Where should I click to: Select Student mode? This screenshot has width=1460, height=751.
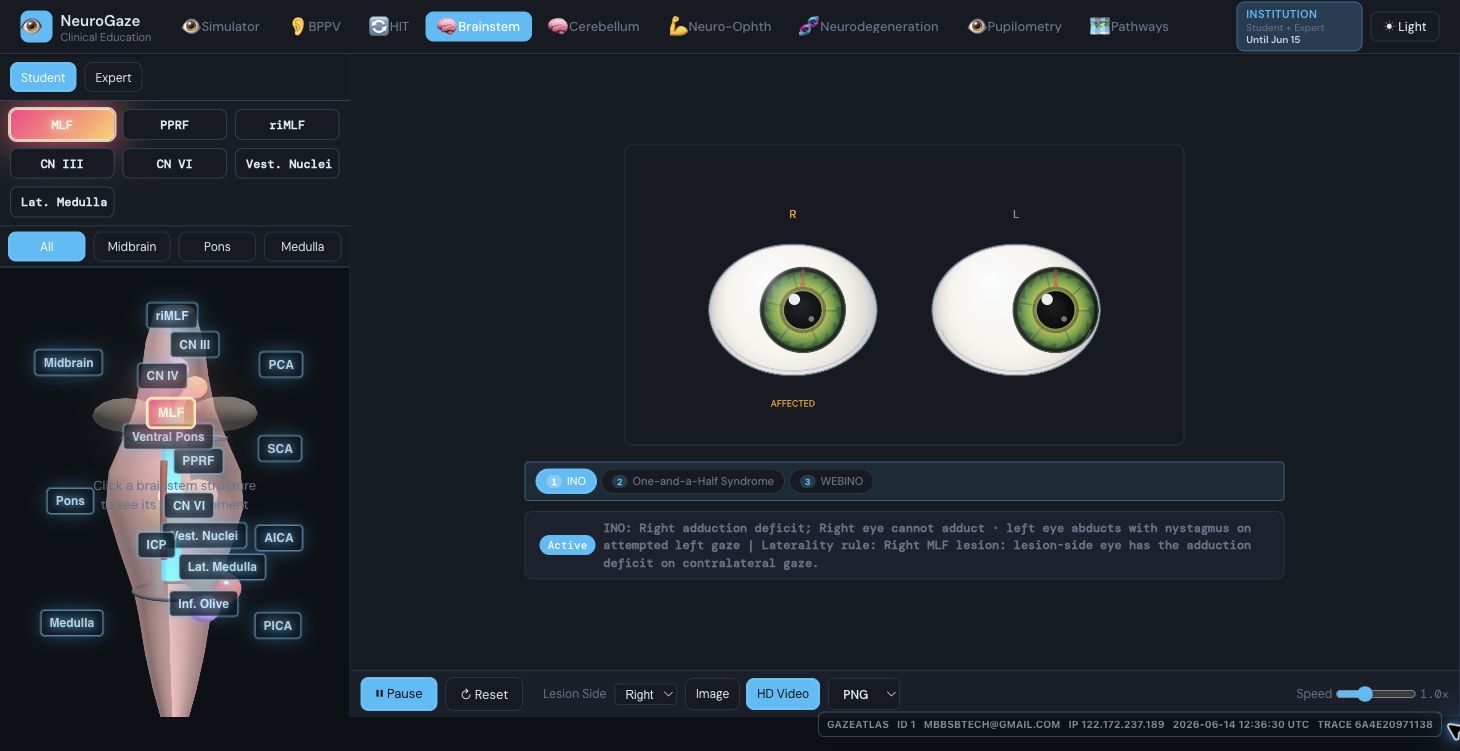pyautogui.click(x=43, y=77)
